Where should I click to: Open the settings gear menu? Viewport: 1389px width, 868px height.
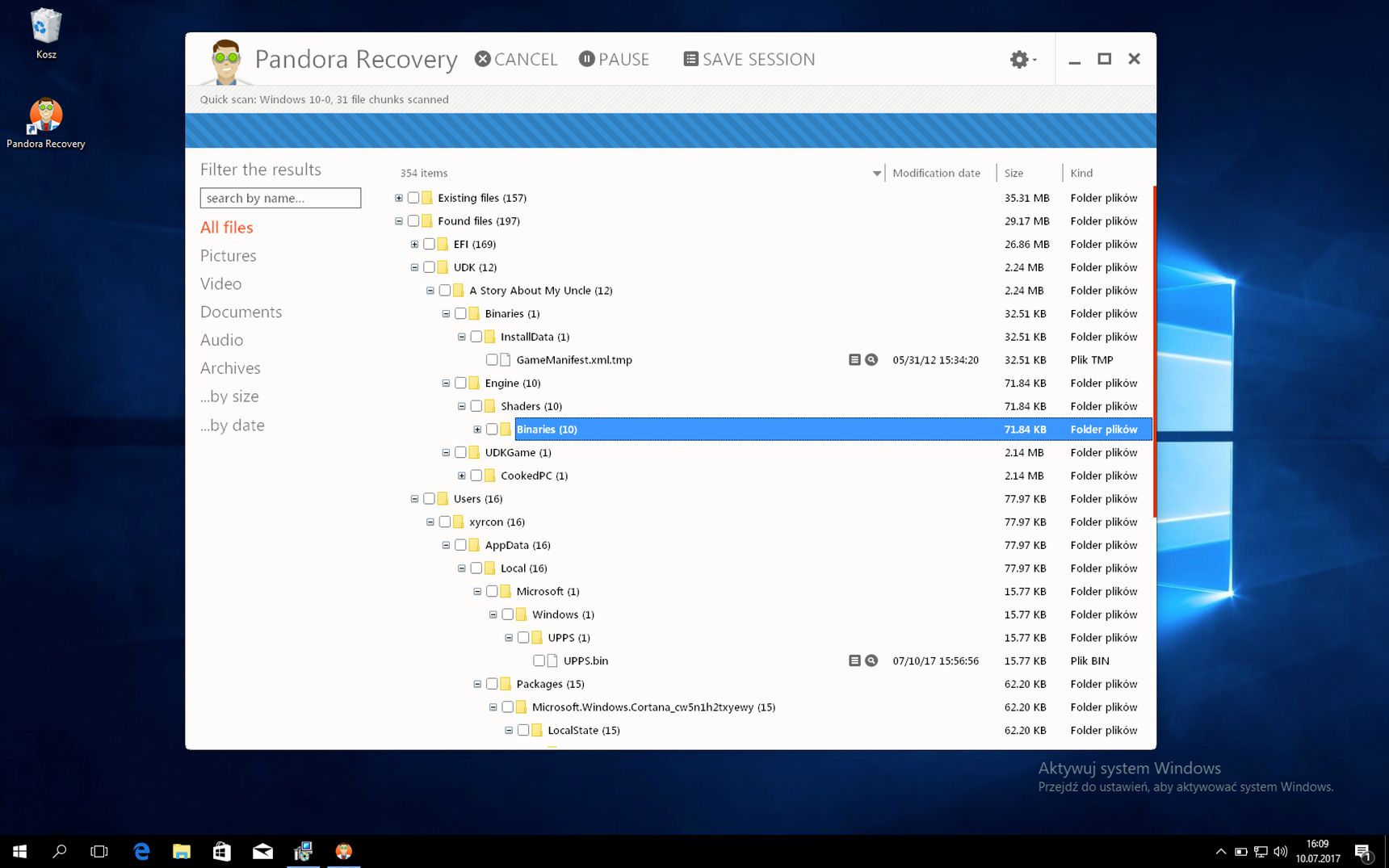point(1022,59)
